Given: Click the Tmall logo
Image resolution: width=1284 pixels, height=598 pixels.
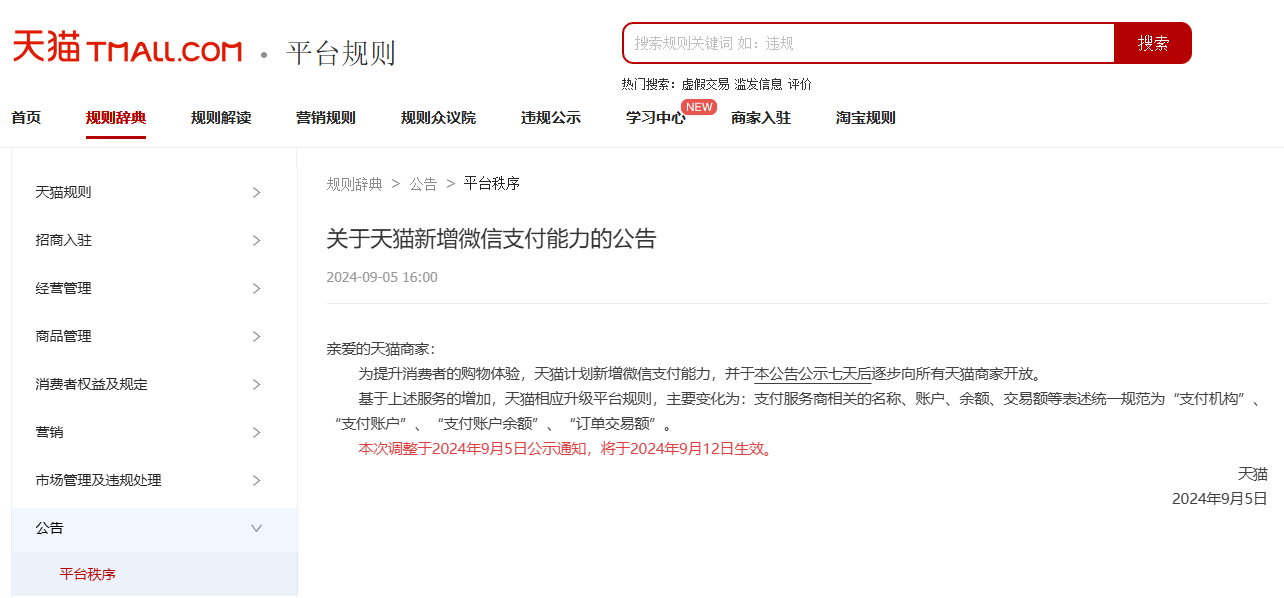Looking at the screenshot, I should (127, 47).
